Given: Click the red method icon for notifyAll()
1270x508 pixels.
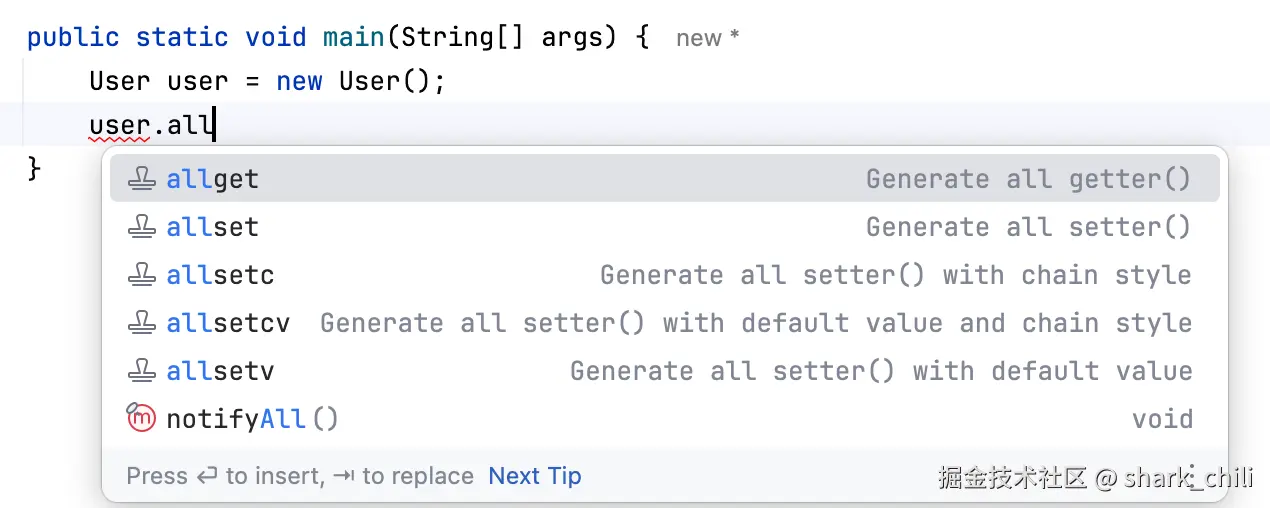Looking at the screenshot, I should point(142,419).
